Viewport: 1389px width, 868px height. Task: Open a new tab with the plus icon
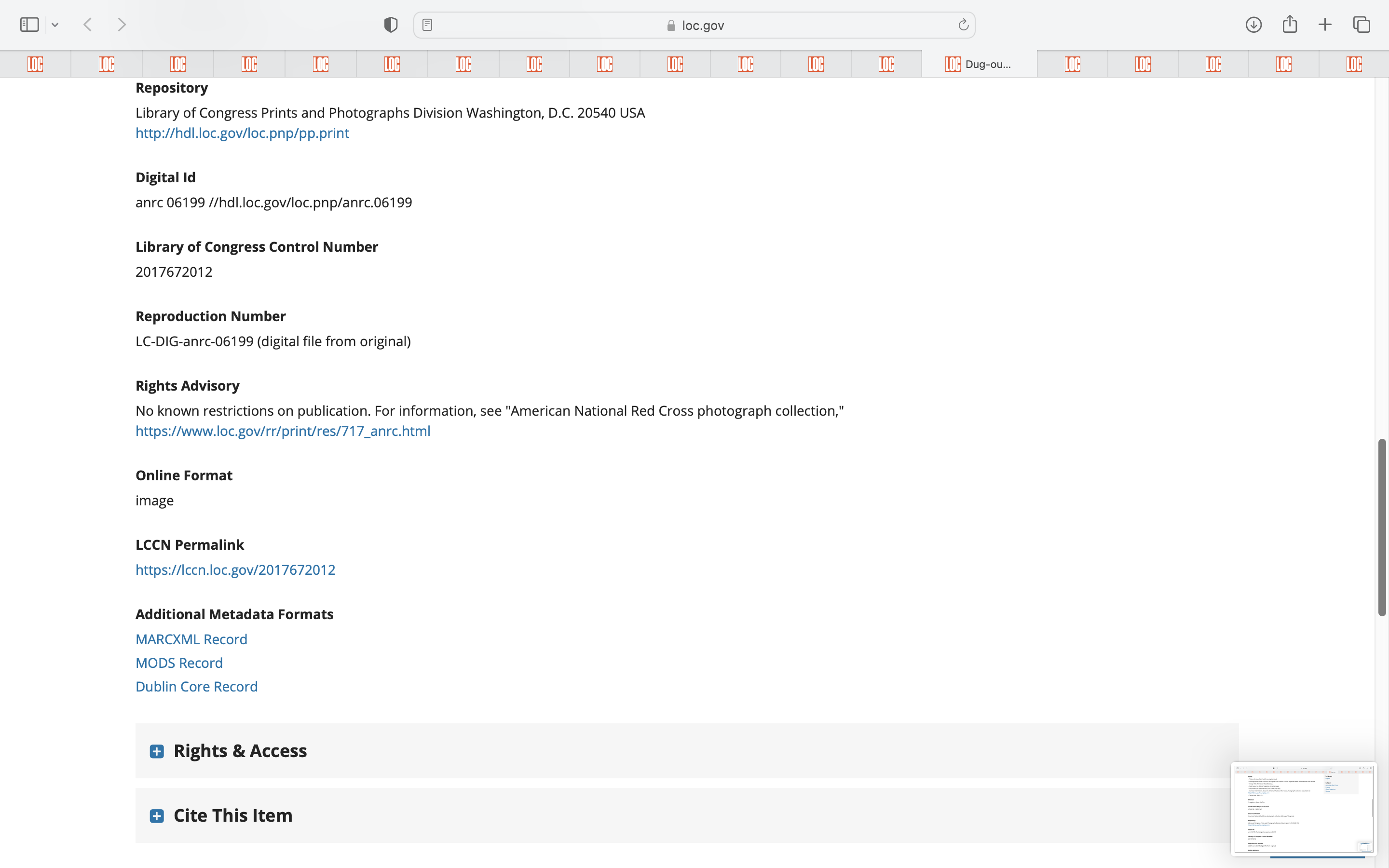[1325, 25]
